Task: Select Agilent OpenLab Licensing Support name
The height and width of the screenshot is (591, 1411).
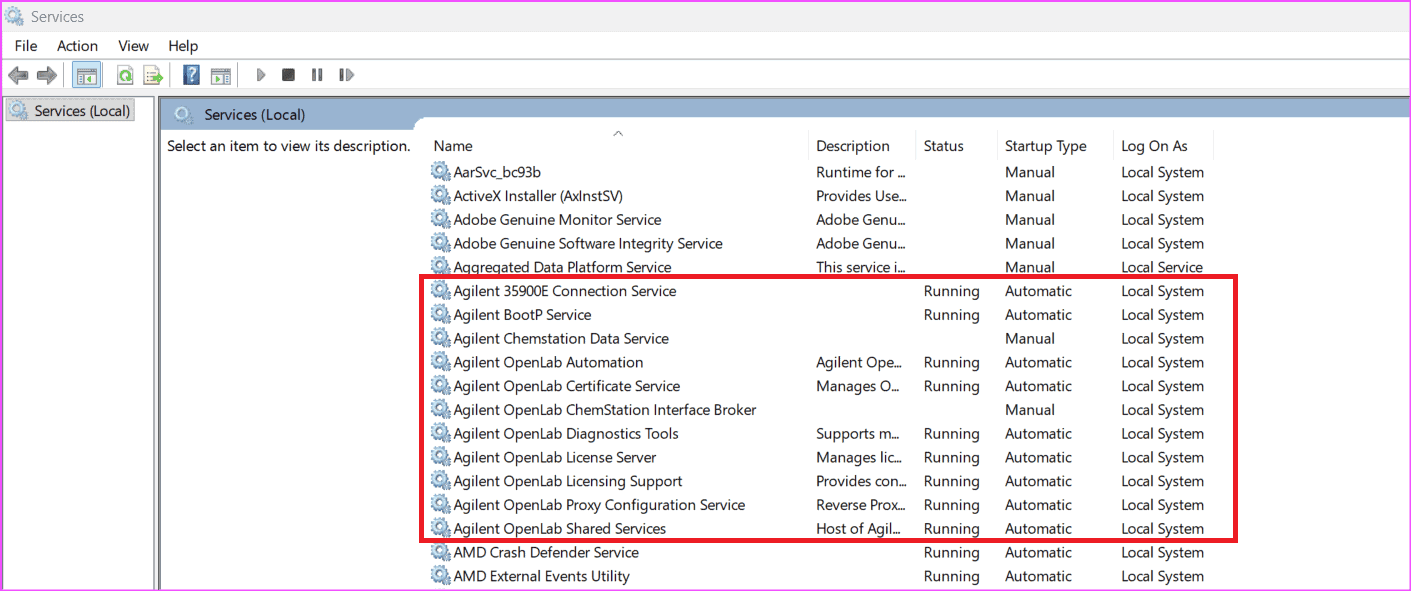Action: point(568,481)
